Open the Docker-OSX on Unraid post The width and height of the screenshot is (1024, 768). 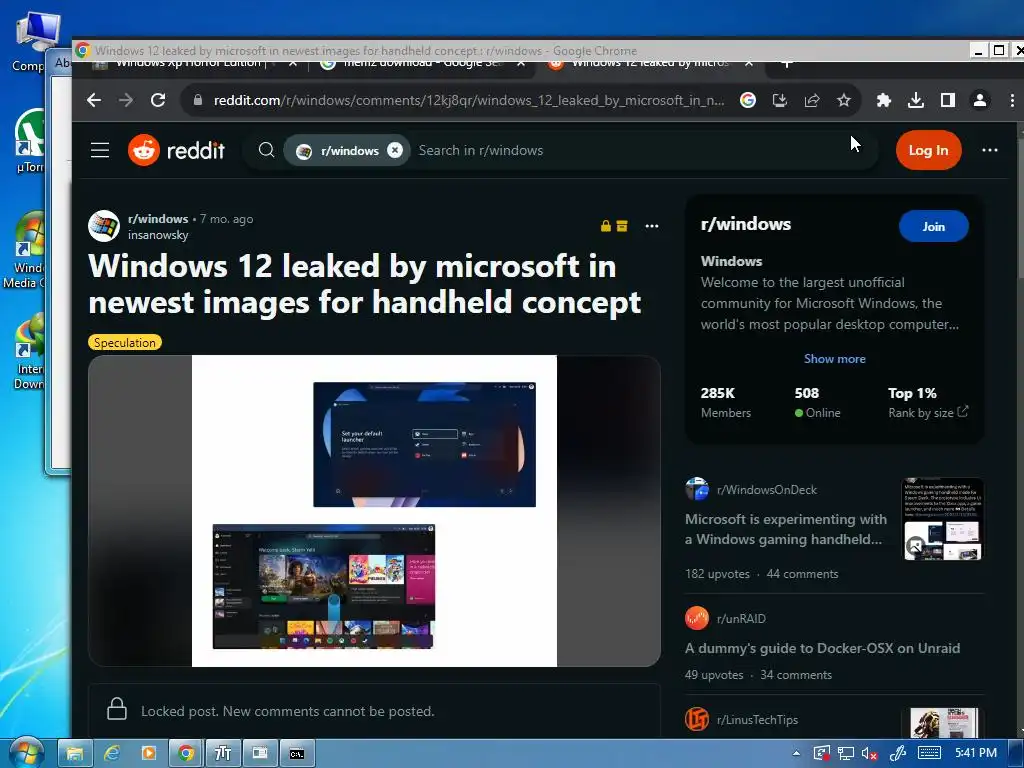tap(822, 648)
